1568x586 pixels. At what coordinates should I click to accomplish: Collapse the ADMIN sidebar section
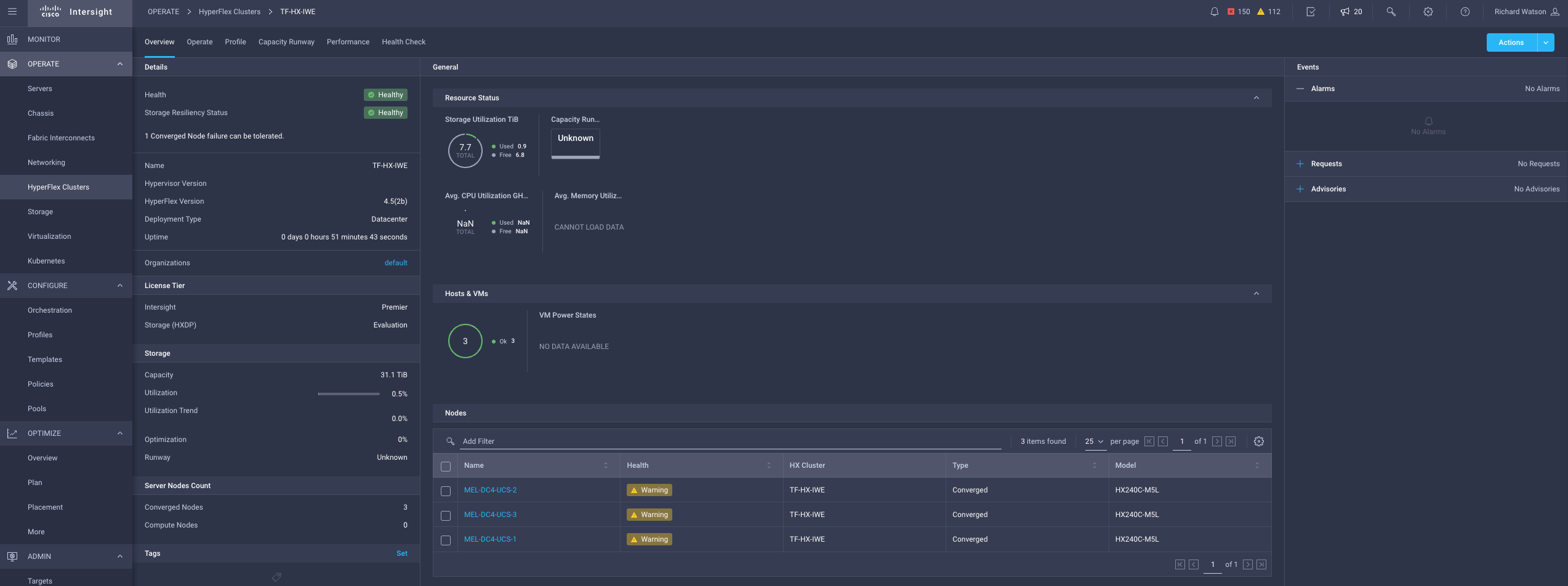click(x=120, y=556)
